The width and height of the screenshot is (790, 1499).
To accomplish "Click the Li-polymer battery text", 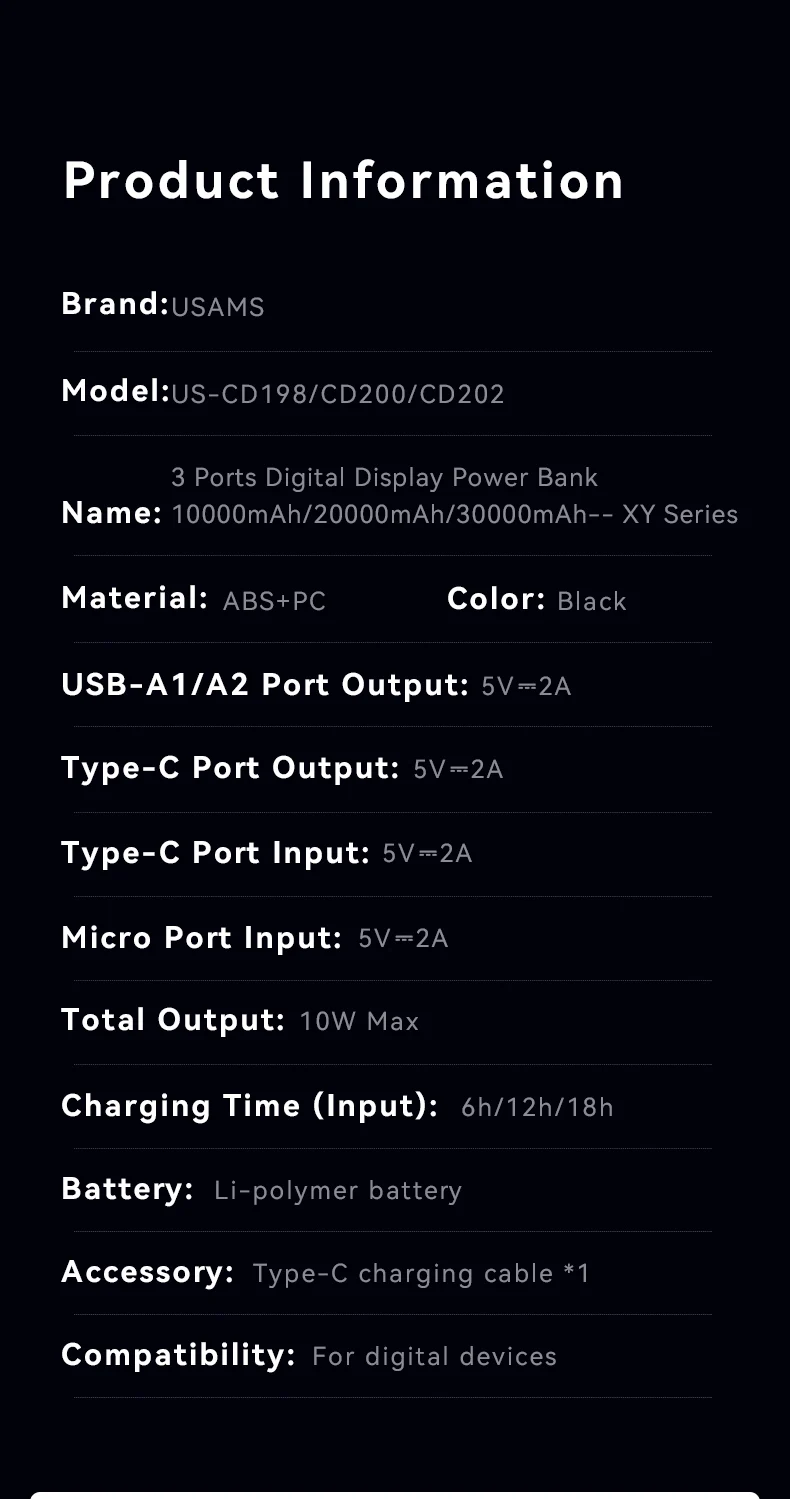I will coord(338,1190).
